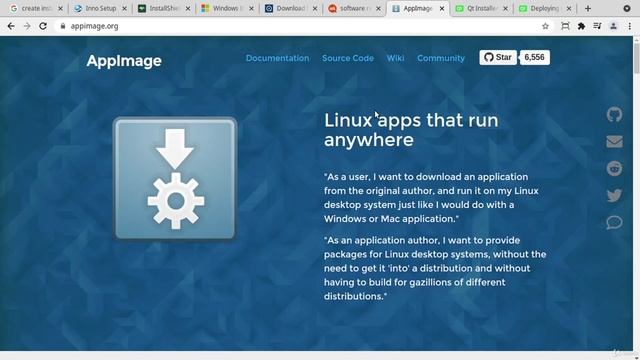
Task: Click the 'As an application author' paragraph
Action: coord(435,268)
